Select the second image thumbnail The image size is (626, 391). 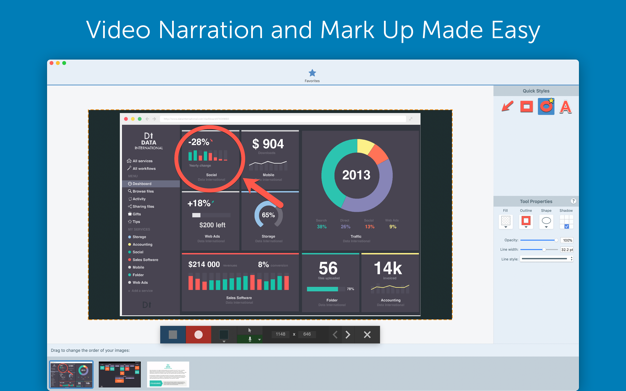(120, 374)
